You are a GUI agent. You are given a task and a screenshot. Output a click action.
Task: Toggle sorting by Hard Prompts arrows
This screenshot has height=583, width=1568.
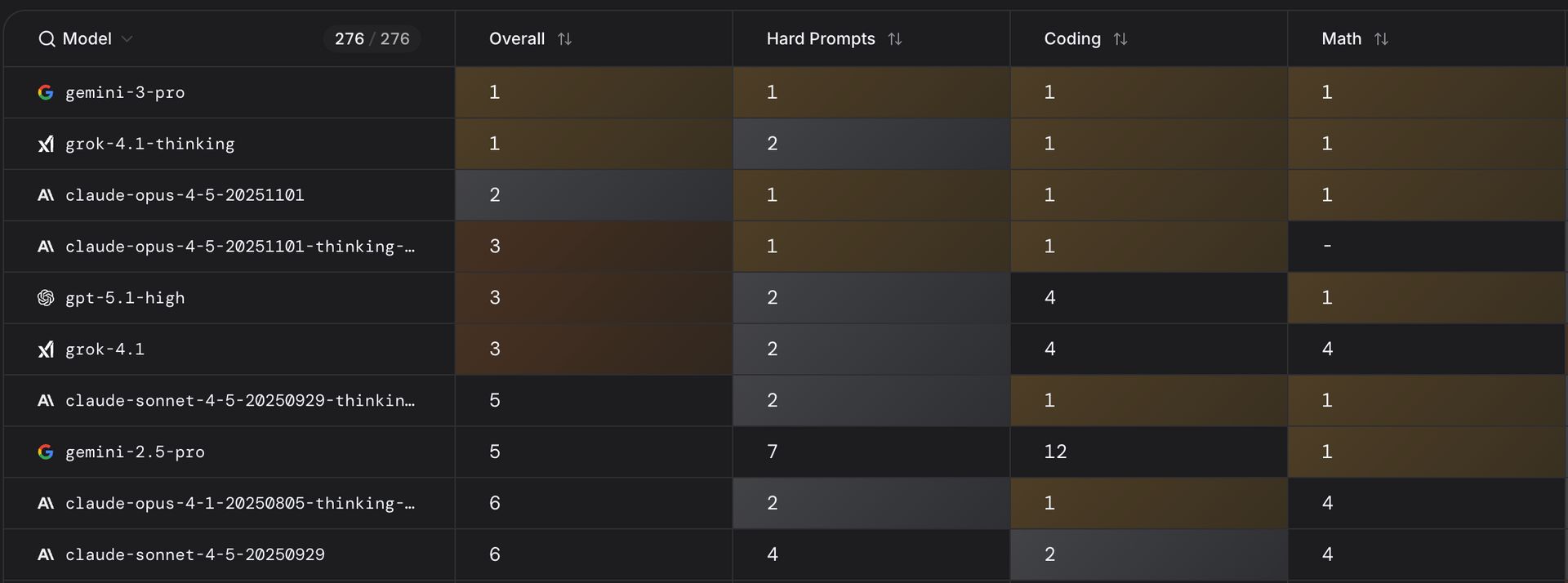tap(895, 39)
